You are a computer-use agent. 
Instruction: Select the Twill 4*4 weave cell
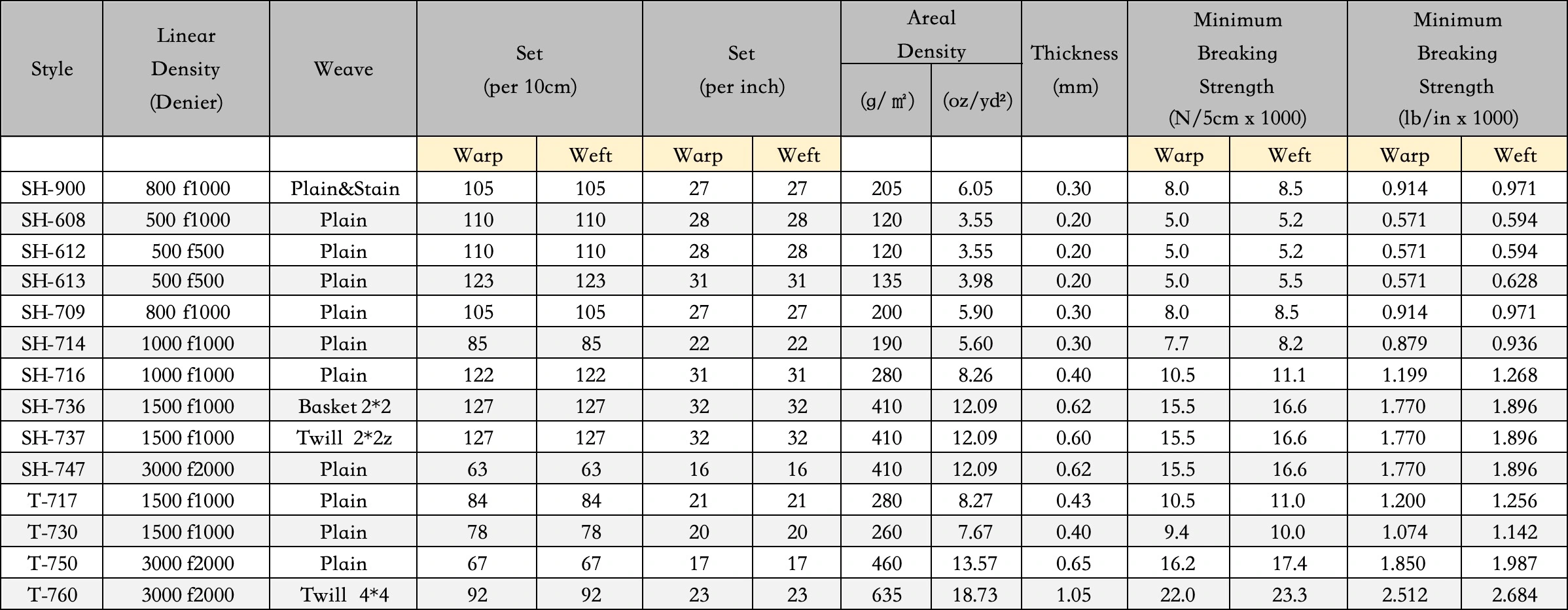[x=343, y=594]
